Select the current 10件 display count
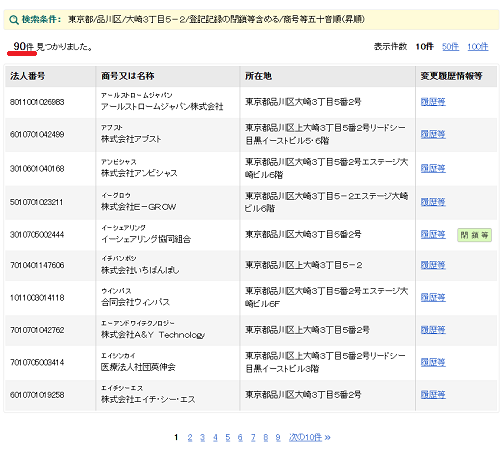500x449 pixels. point(424,47)
